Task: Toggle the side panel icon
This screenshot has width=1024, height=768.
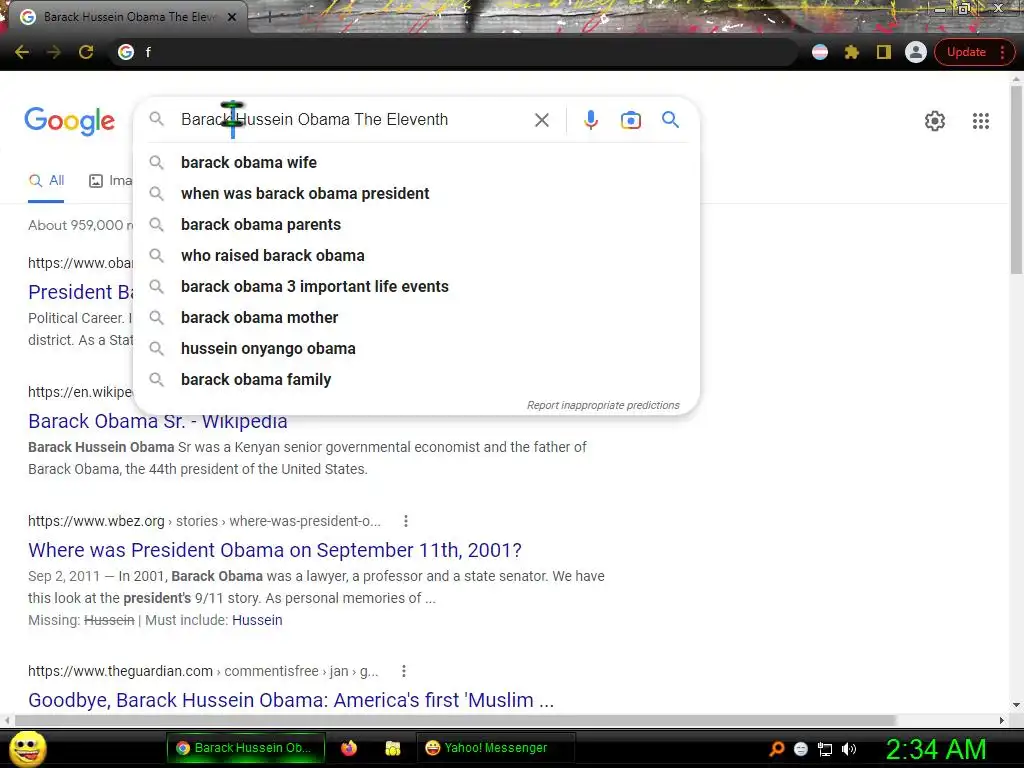Action: pyautogui.click(x=884, y=52)
